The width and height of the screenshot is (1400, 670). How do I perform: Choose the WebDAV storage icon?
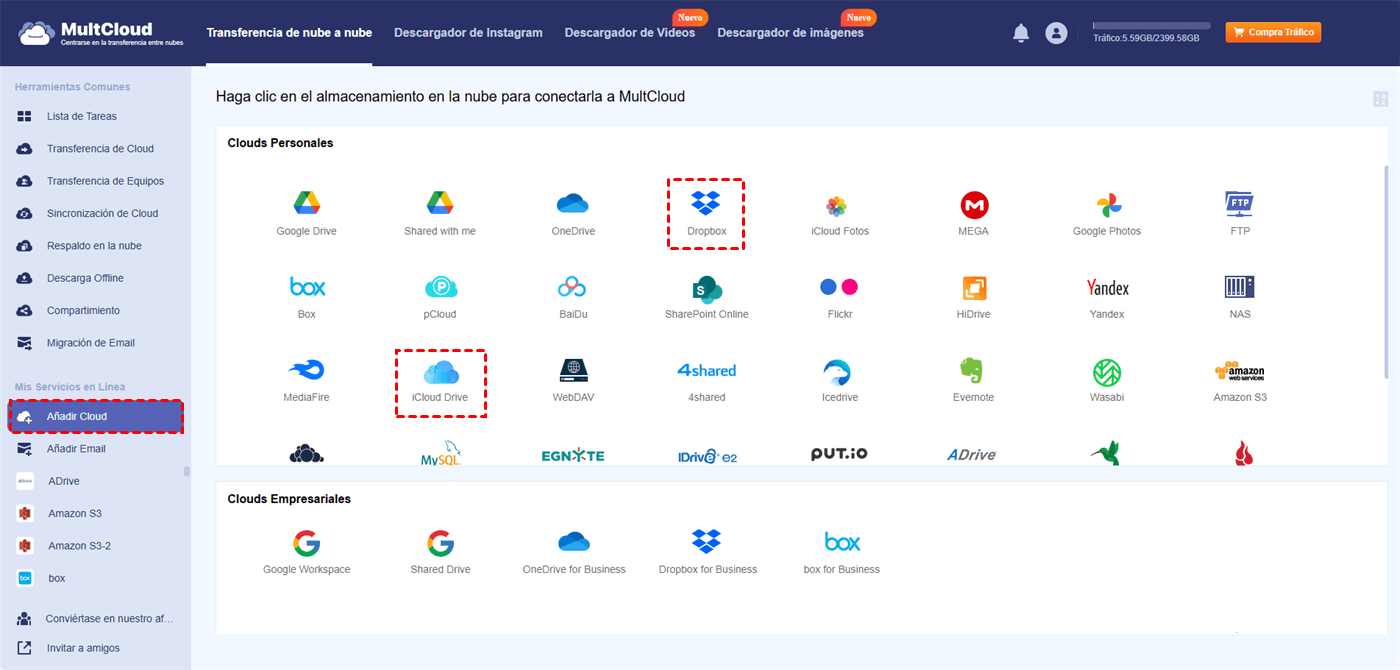(x=573, y=372)
